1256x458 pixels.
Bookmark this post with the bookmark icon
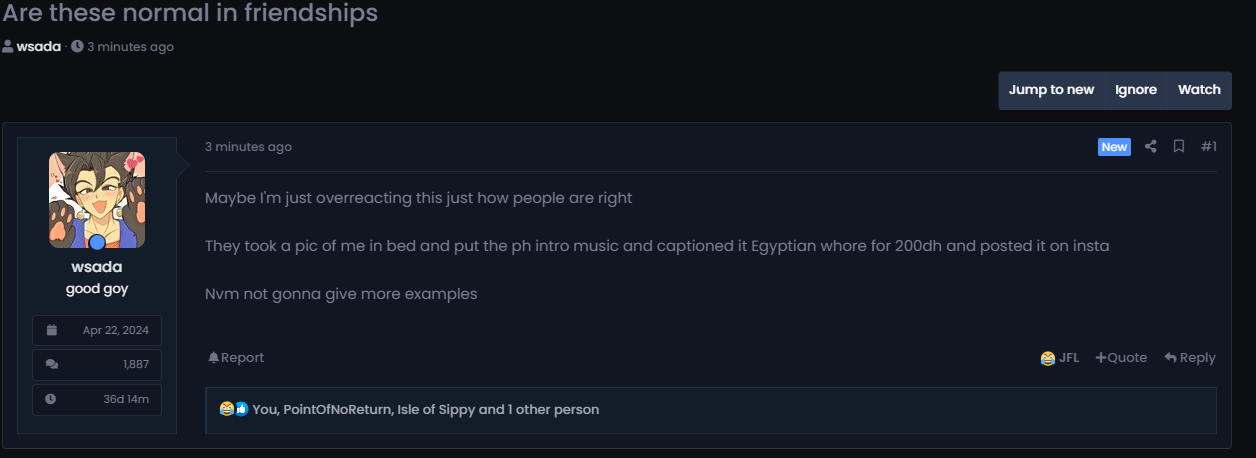[1179, 147]
